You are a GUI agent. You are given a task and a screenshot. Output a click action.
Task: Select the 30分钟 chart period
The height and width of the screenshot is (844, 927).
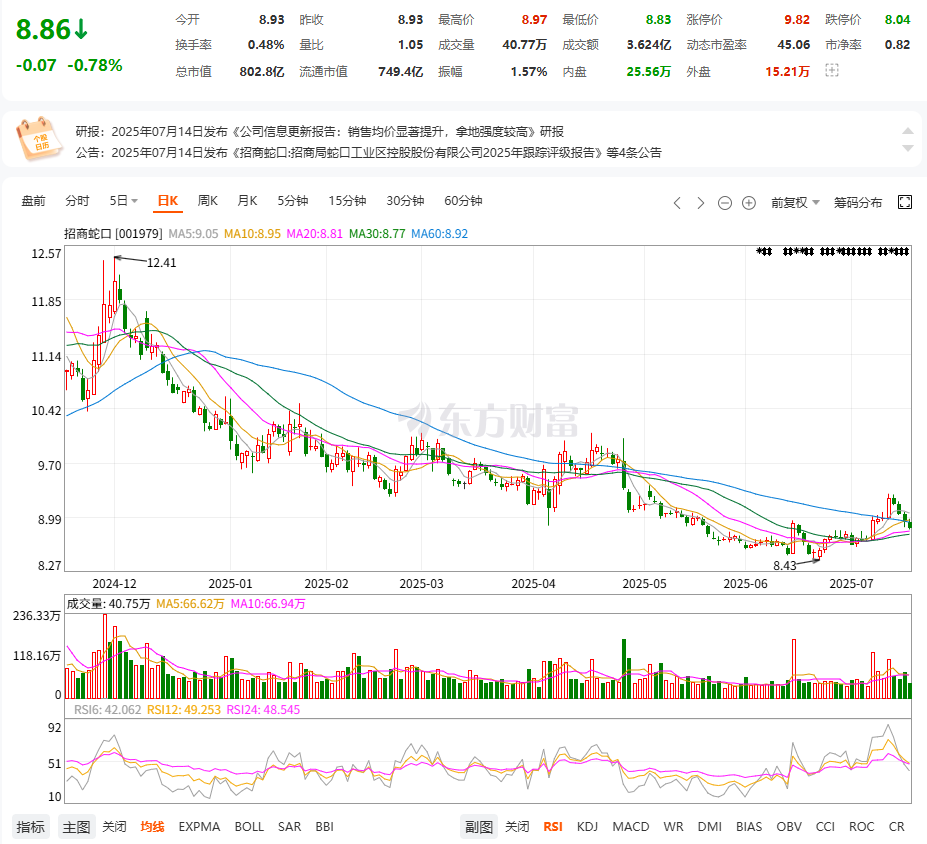(405, 201)
